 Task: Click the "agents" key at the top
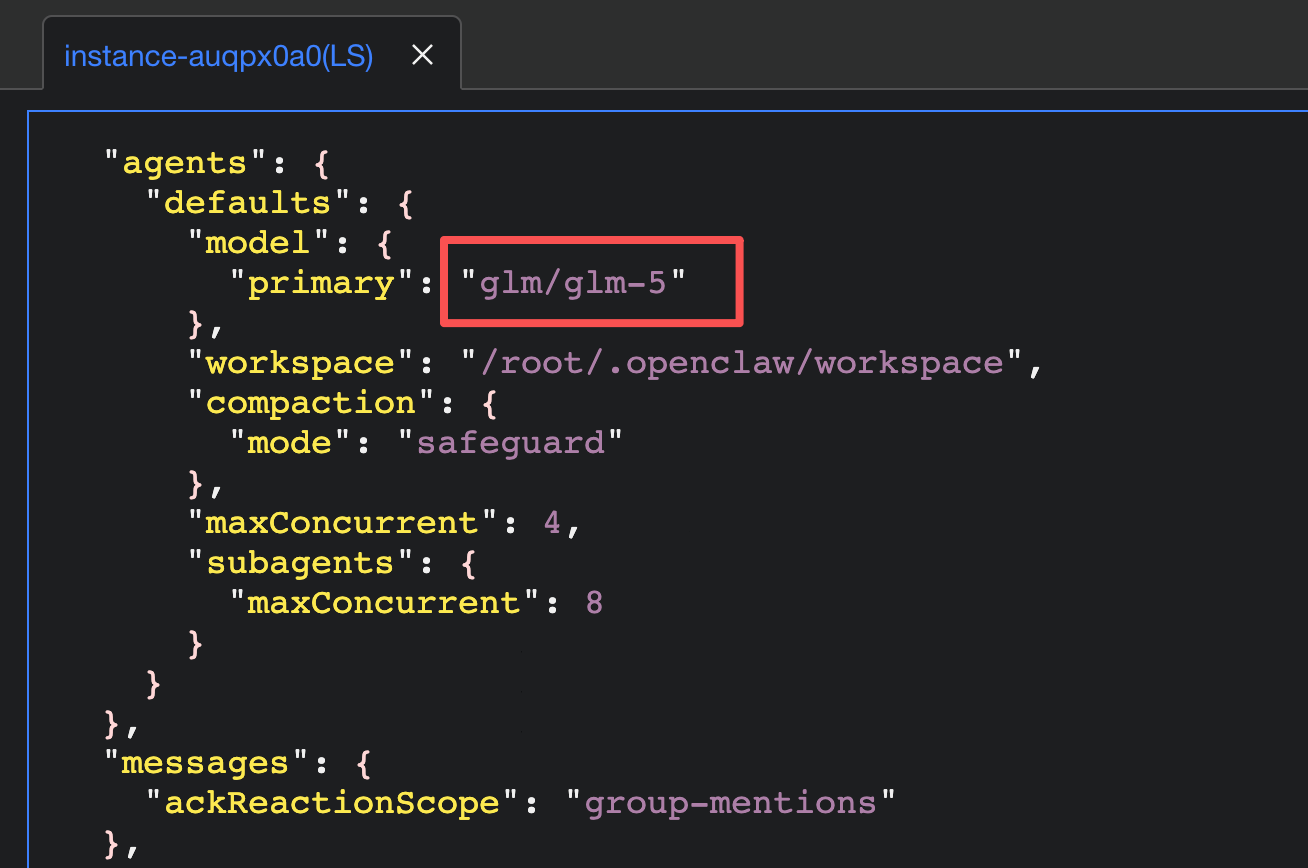pyautogui.click(x=176, y=162)
